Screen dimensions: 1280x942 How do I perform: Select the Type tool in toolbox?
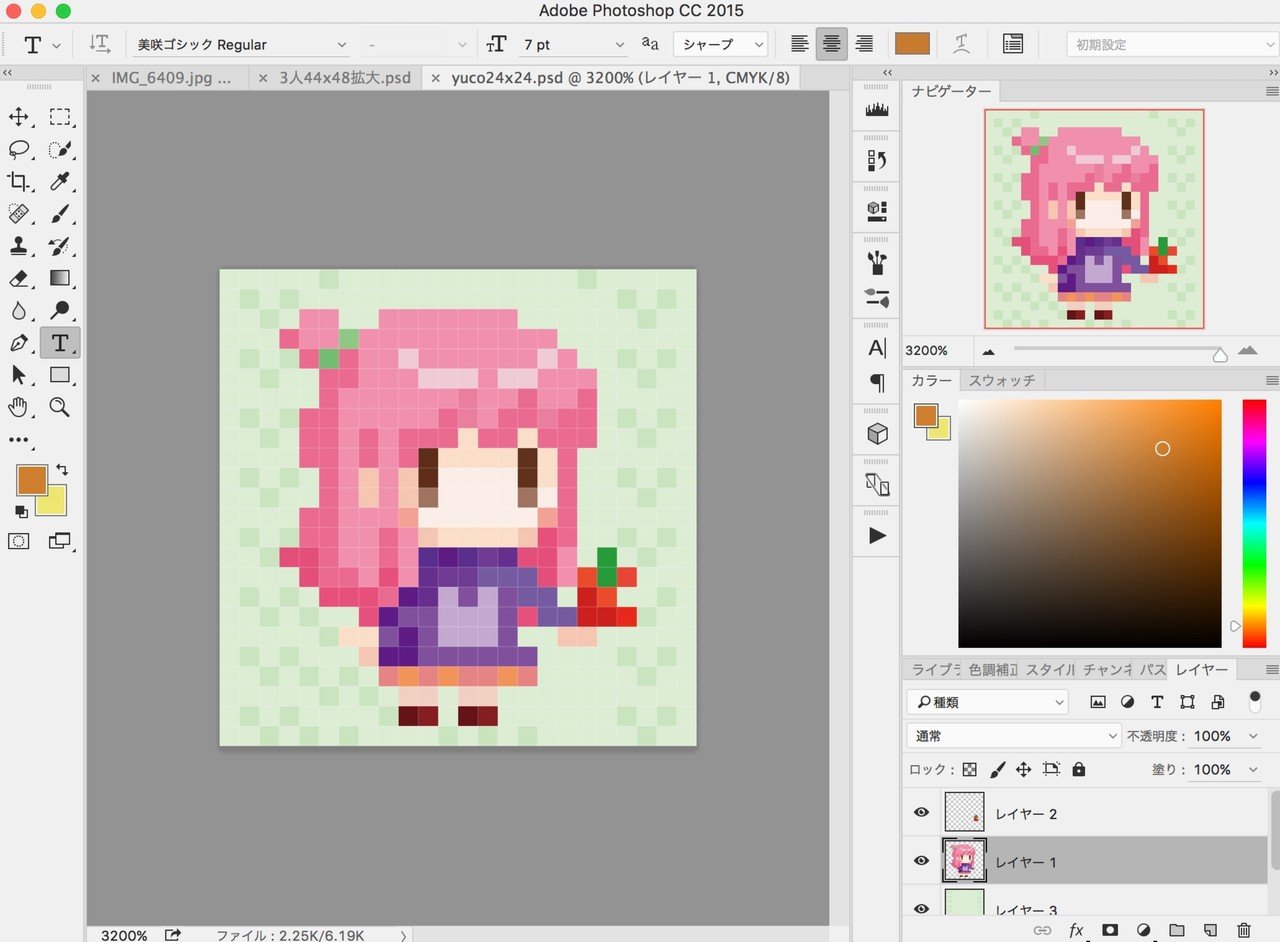(60, 343)
